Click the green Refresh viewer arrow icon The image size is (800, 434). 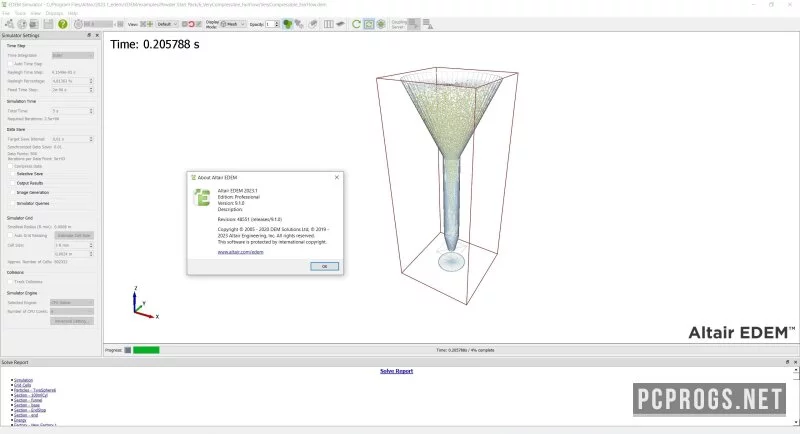[356, 24]
